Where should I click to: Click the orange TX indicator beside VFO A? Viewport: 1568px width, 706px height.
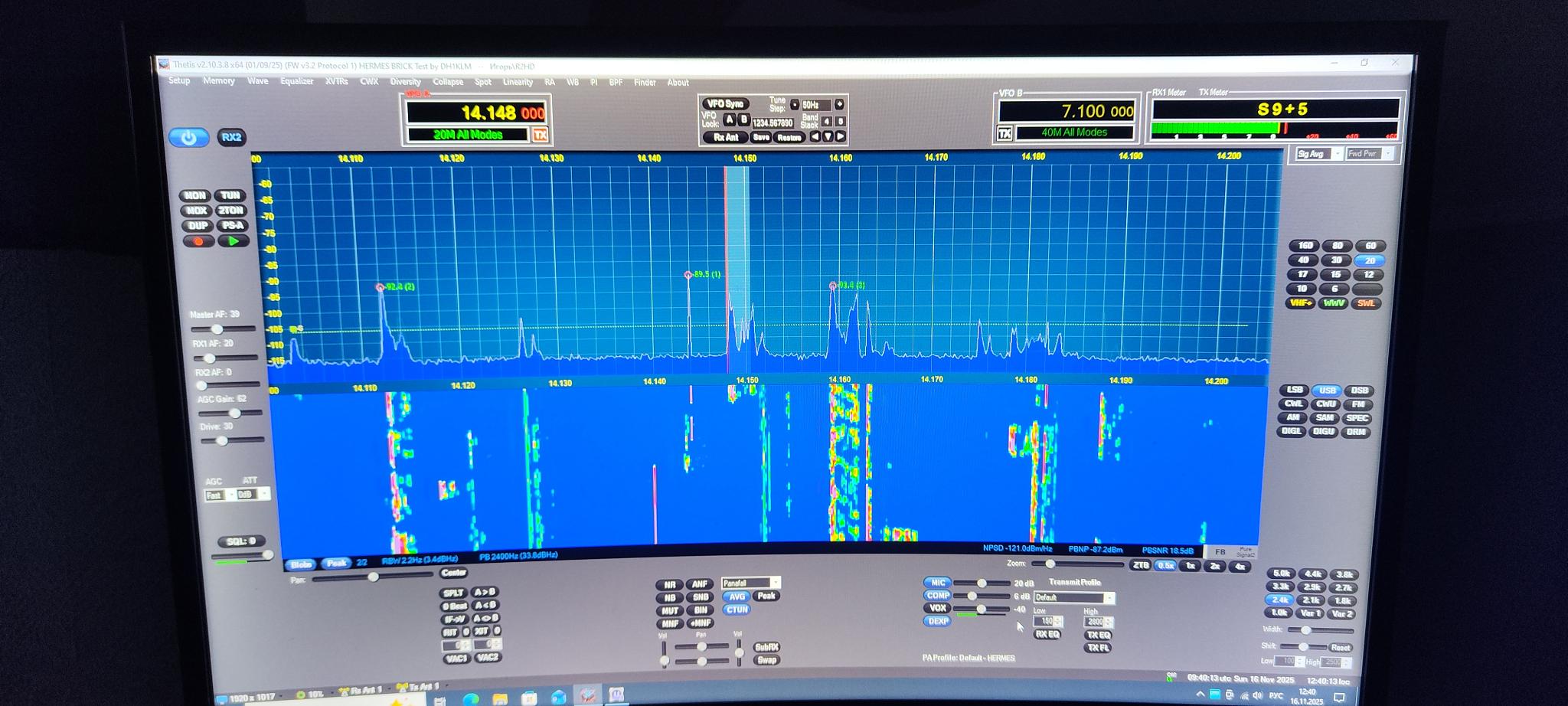(x=541, y=135)
